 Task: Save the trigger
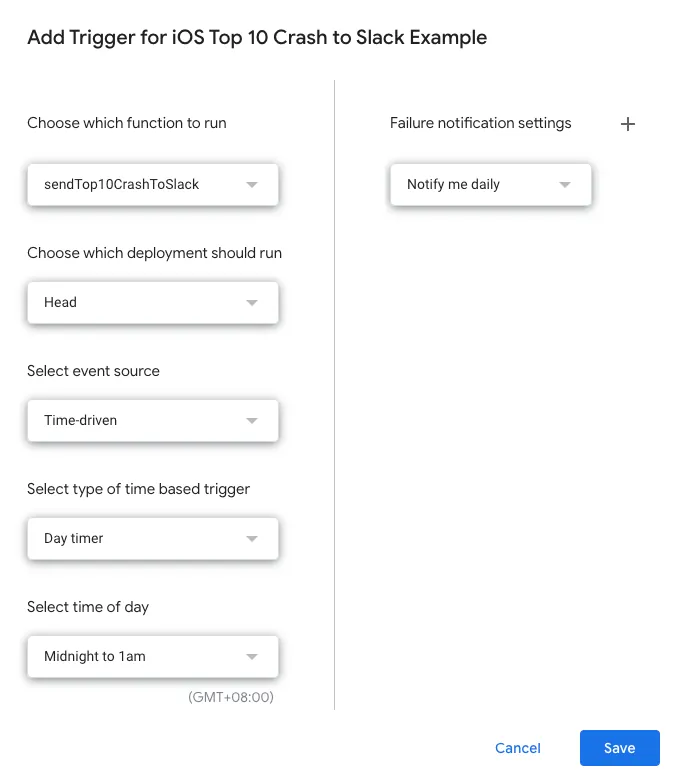pos(619,748)
